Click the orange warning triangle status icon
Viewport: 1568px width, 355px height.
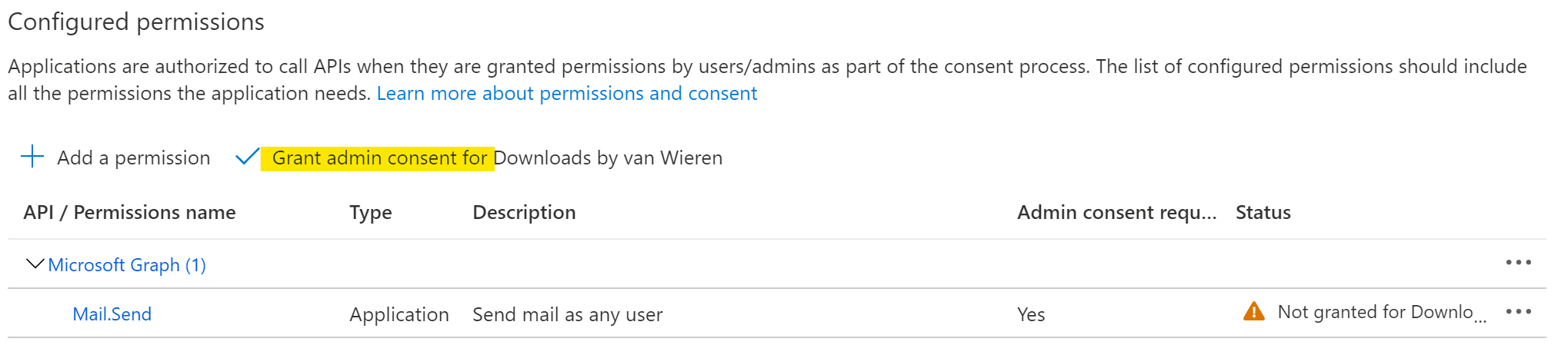click(x=1253, y=312)
